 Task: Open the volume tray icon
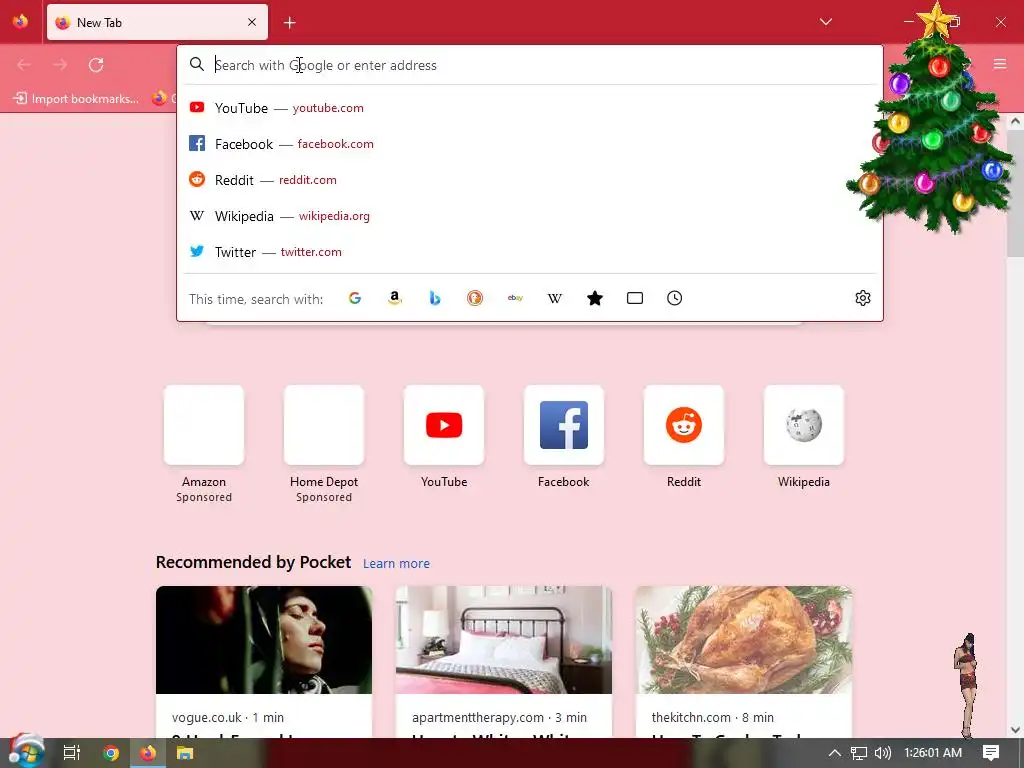click(x=882, y=753)
